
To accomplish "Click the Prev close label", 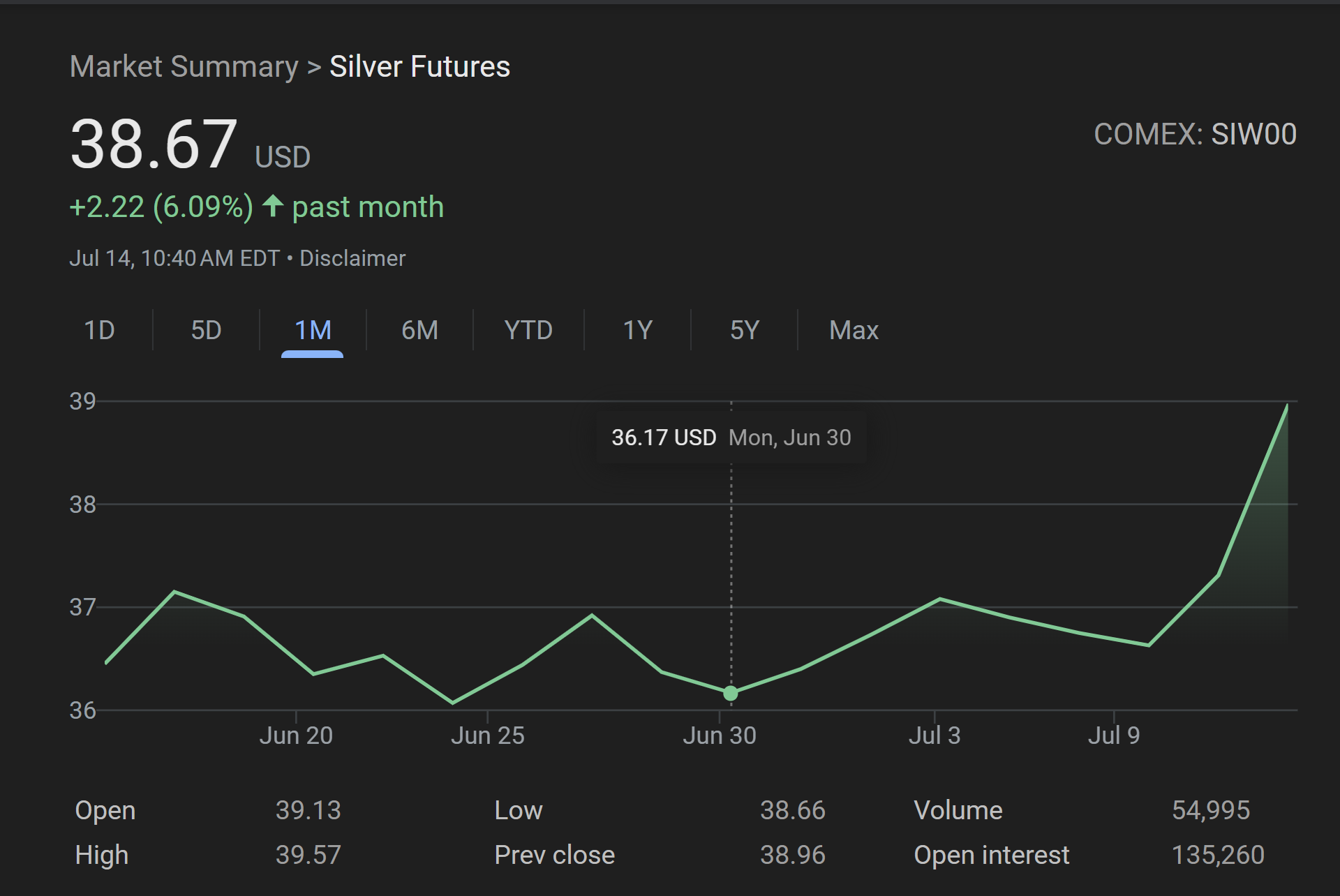I will (x=554, y=855).
